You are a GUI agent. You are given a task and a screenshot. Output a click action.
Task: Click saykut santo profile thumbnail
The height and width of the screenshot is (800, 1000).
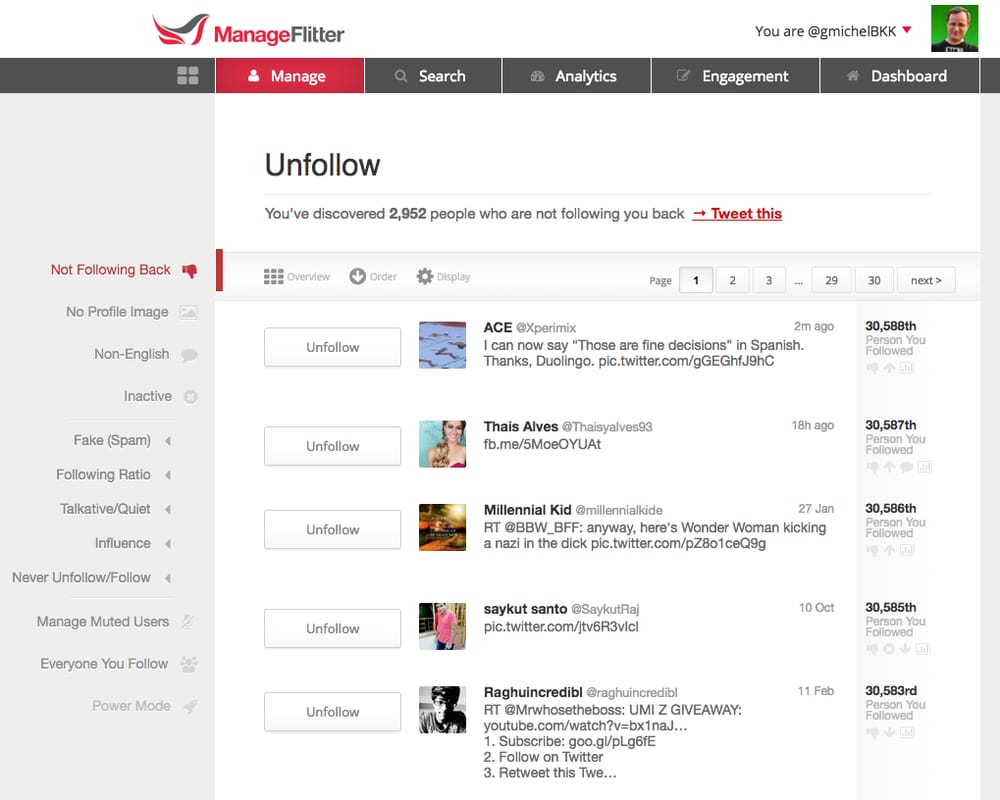pyautogui.click(x=443, y=626)
